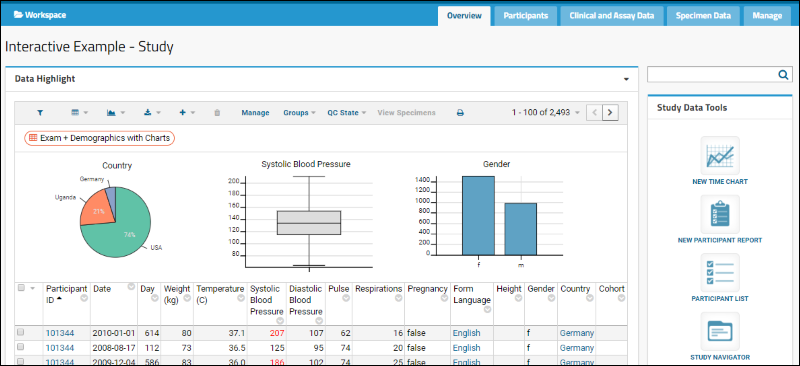Image resolution: width=800 pixels, height=366 pixels.
Task: Click the Manage link in grid toolbar
Action: pos(255,113)
